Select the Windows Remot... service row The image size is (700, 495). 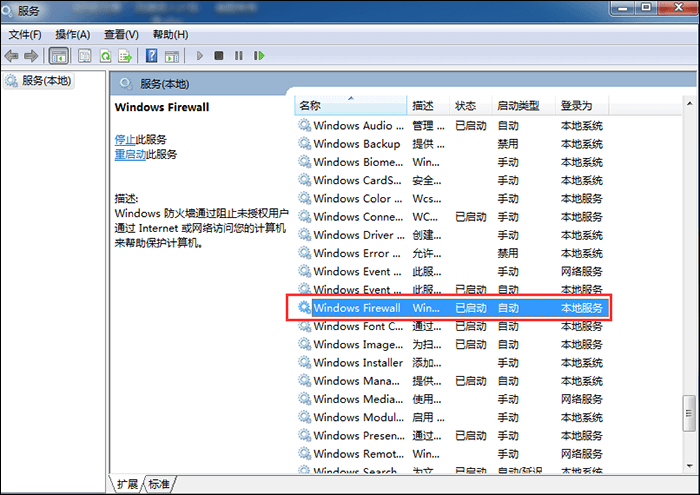coord(452,454)
